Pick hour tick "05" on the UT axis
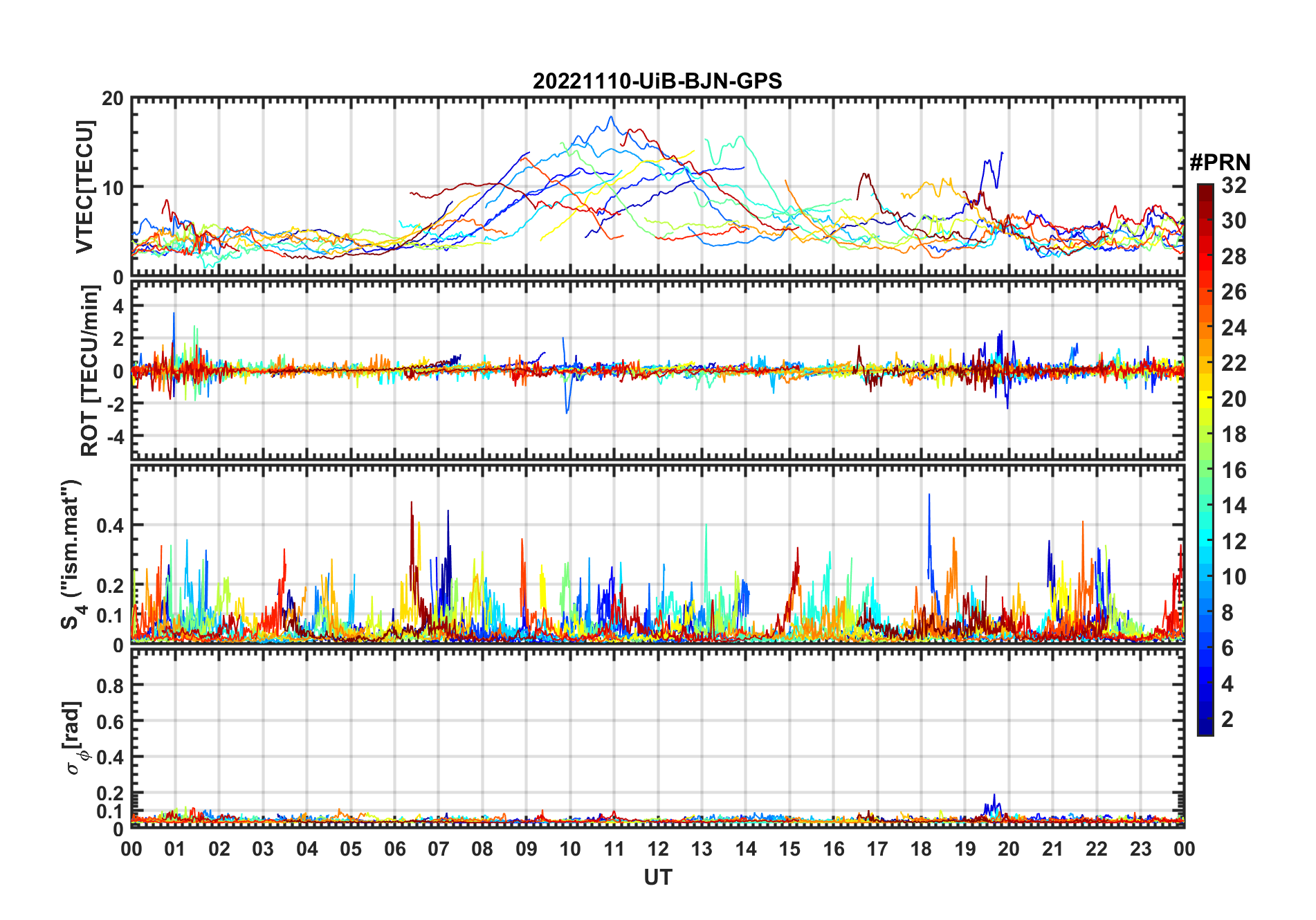 click(351, 849)
